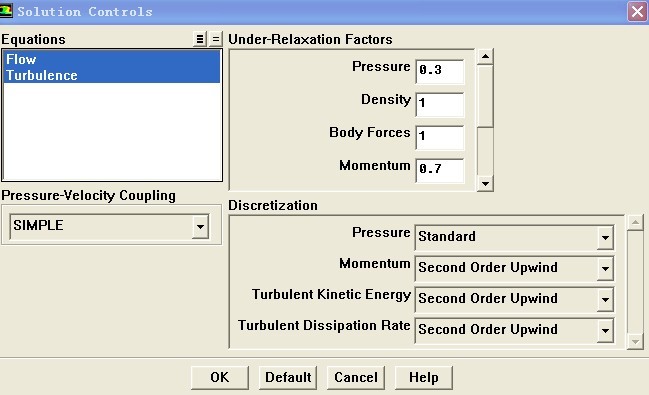Click the Density under-relaxation field
This screenshot has height=395, width=649.
point(440,104)
